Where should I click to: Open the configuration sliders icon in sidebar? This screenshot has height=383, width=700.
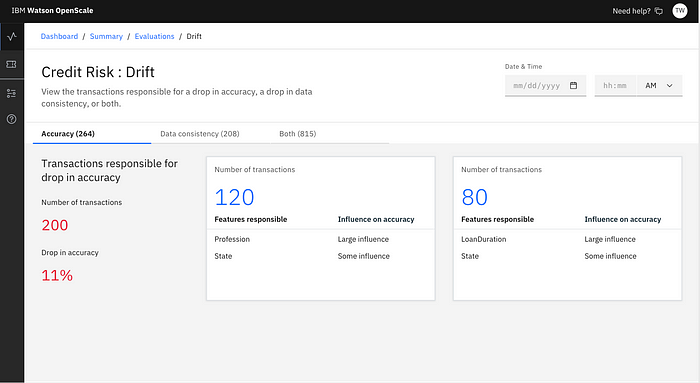click(12, 93)
